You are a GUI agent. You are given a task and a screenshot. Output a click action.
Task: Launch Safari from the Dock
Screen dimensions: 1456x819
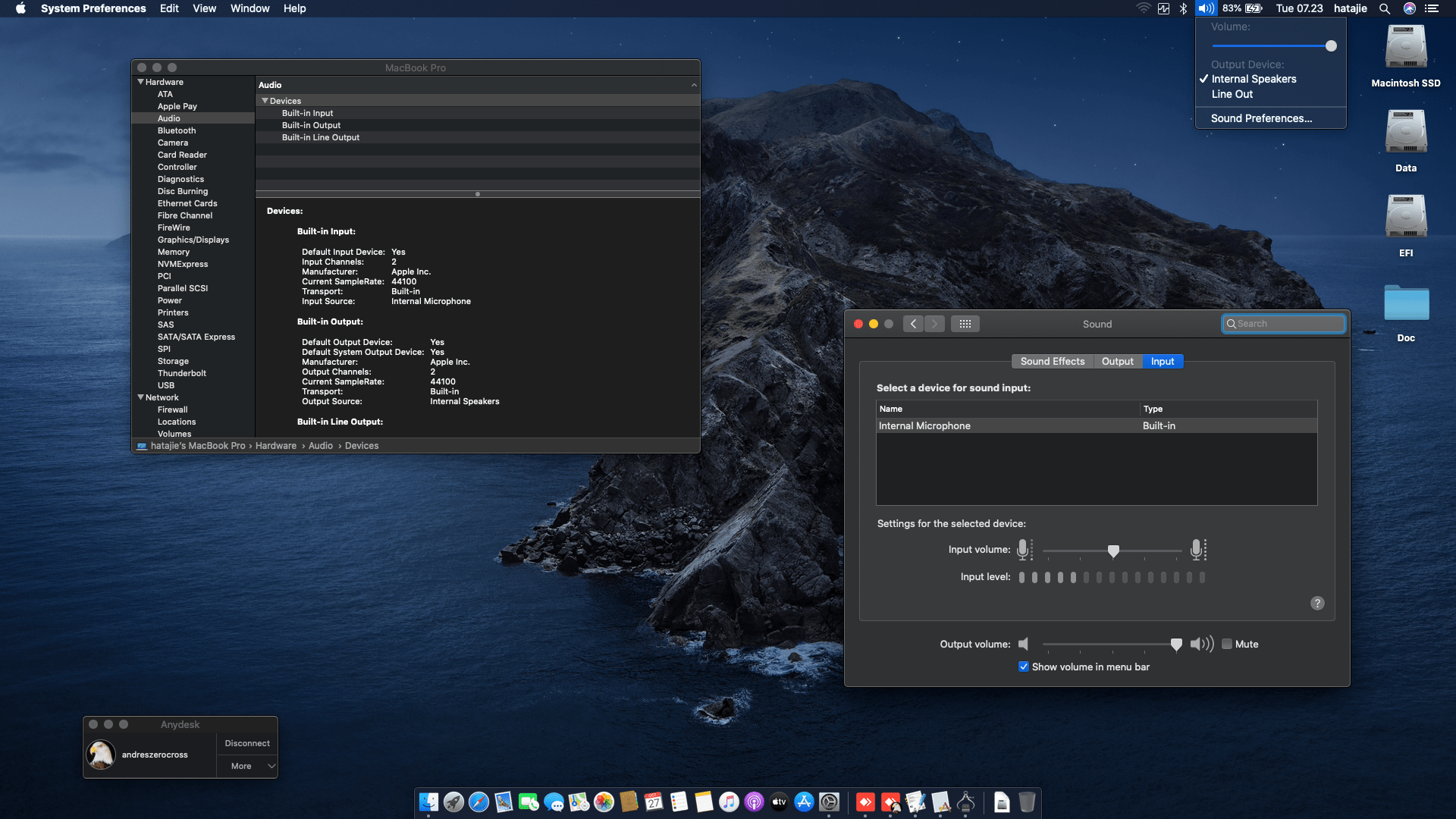[x=478, y=802]
